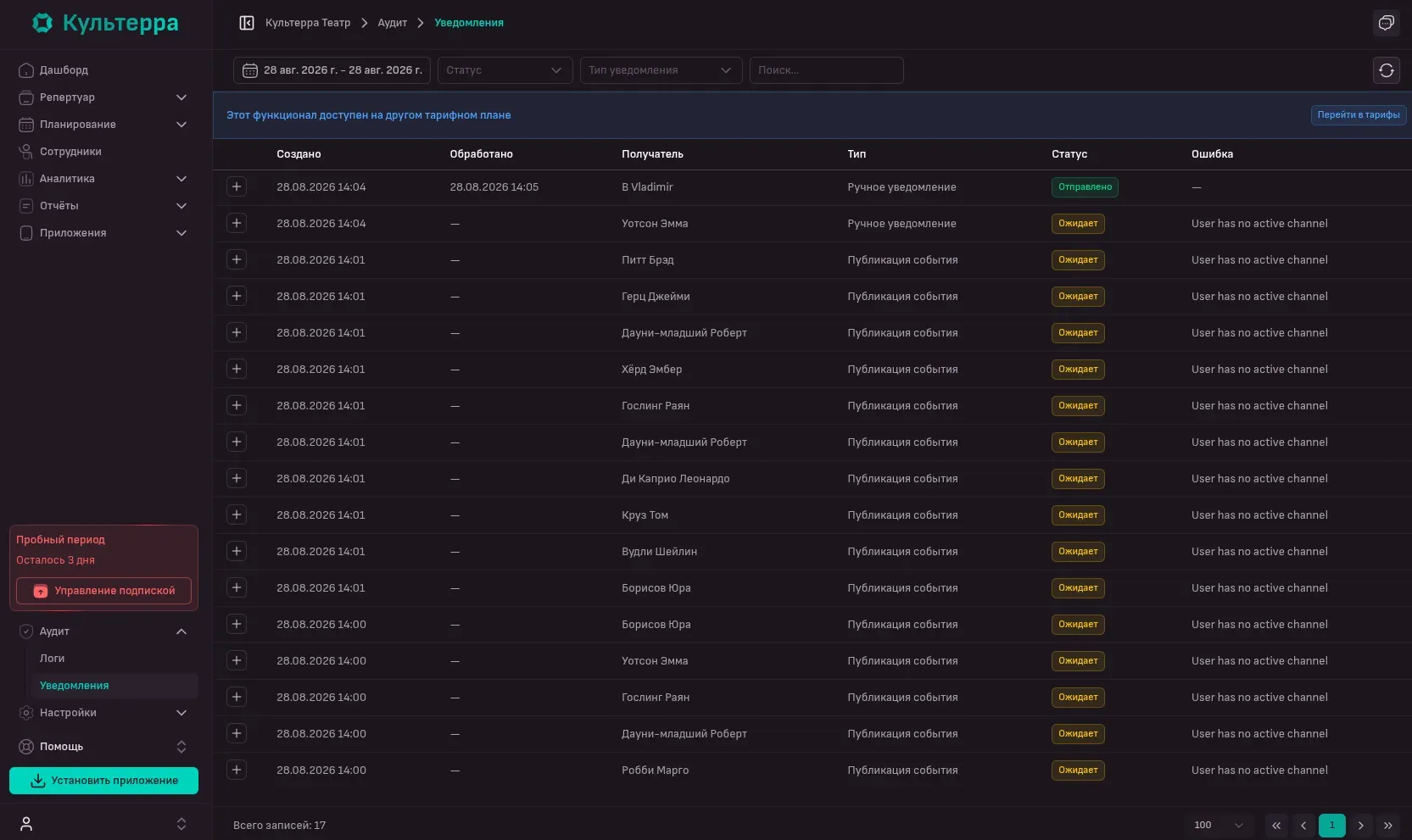The width and height of the screenshot is (1412, 840).
Task: Expand the Планирование menu
Action: pos(105,125)
